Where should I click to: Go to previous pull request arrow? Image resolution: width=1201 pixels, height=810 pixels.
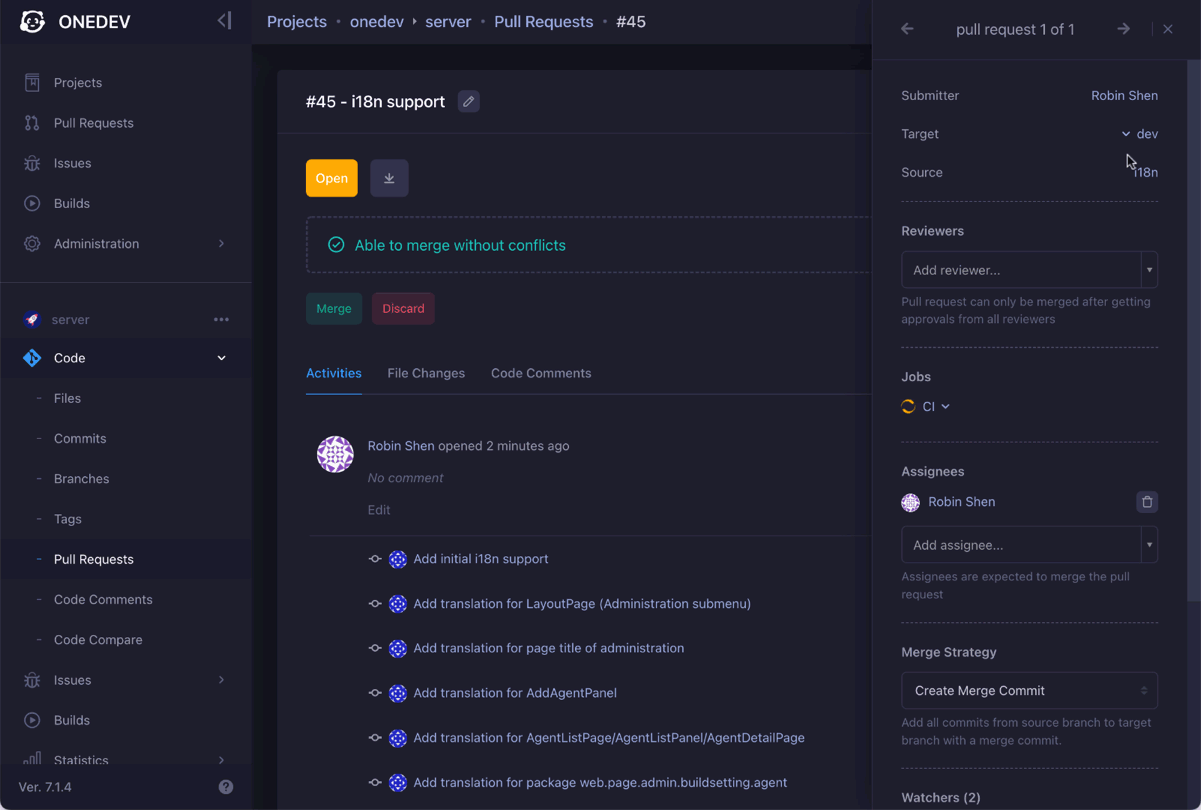coord(907,29)
